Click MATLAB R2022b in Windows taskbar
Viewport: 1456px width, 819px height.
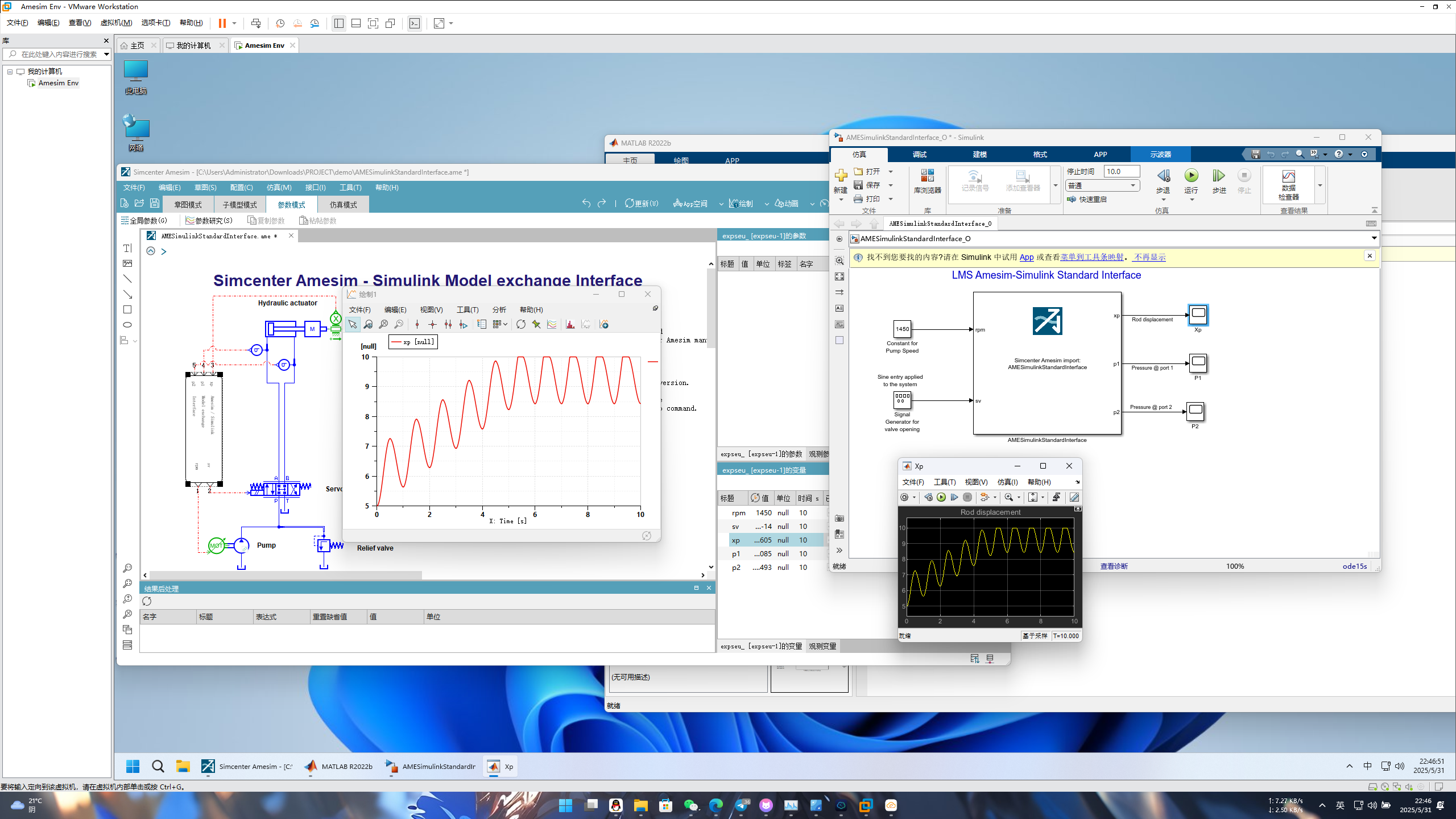coord(338,766)
